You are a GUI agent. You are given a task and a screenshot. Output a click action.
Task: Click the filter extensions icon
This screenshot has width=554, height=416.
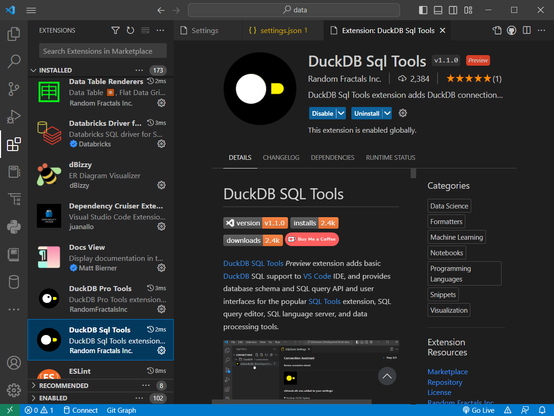(115, 30)
